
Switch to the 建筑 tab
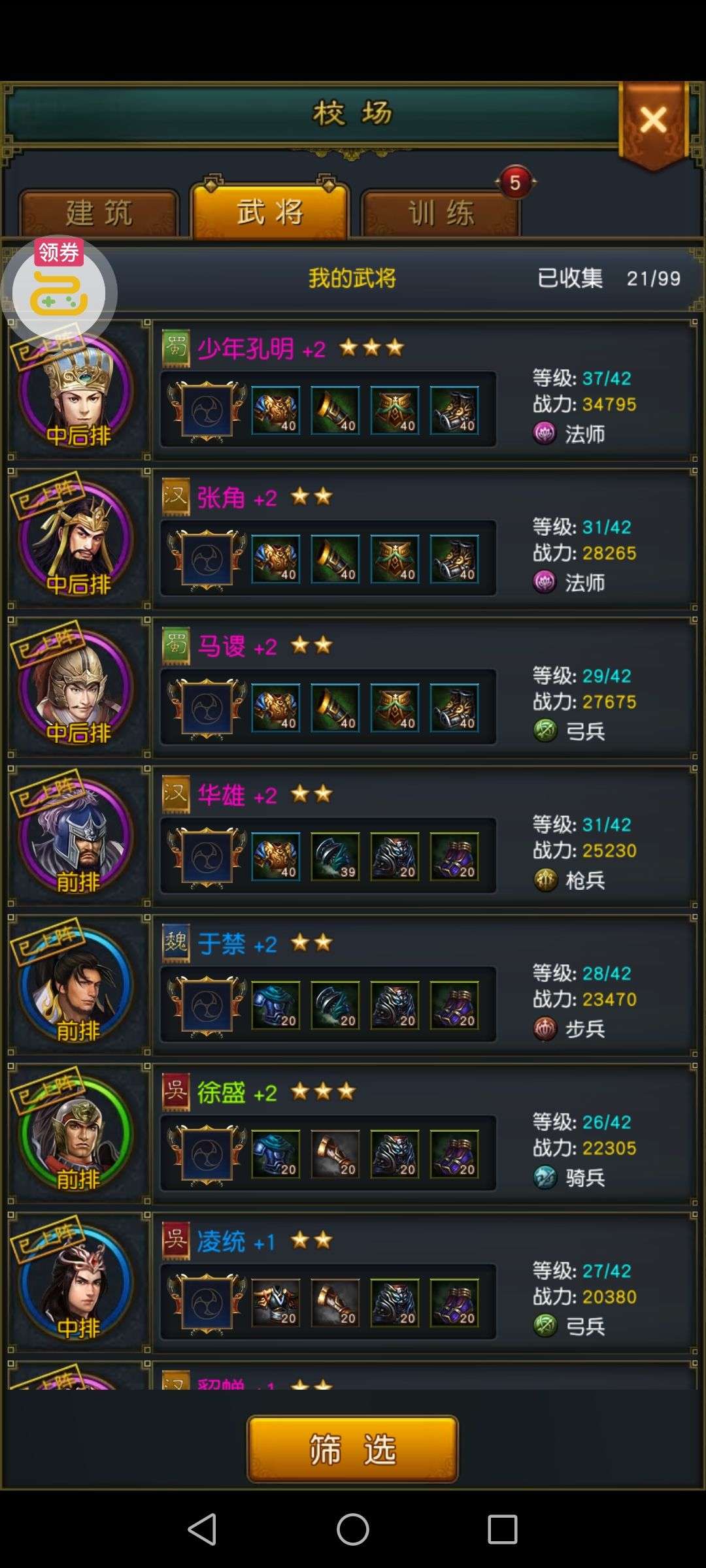99,213
